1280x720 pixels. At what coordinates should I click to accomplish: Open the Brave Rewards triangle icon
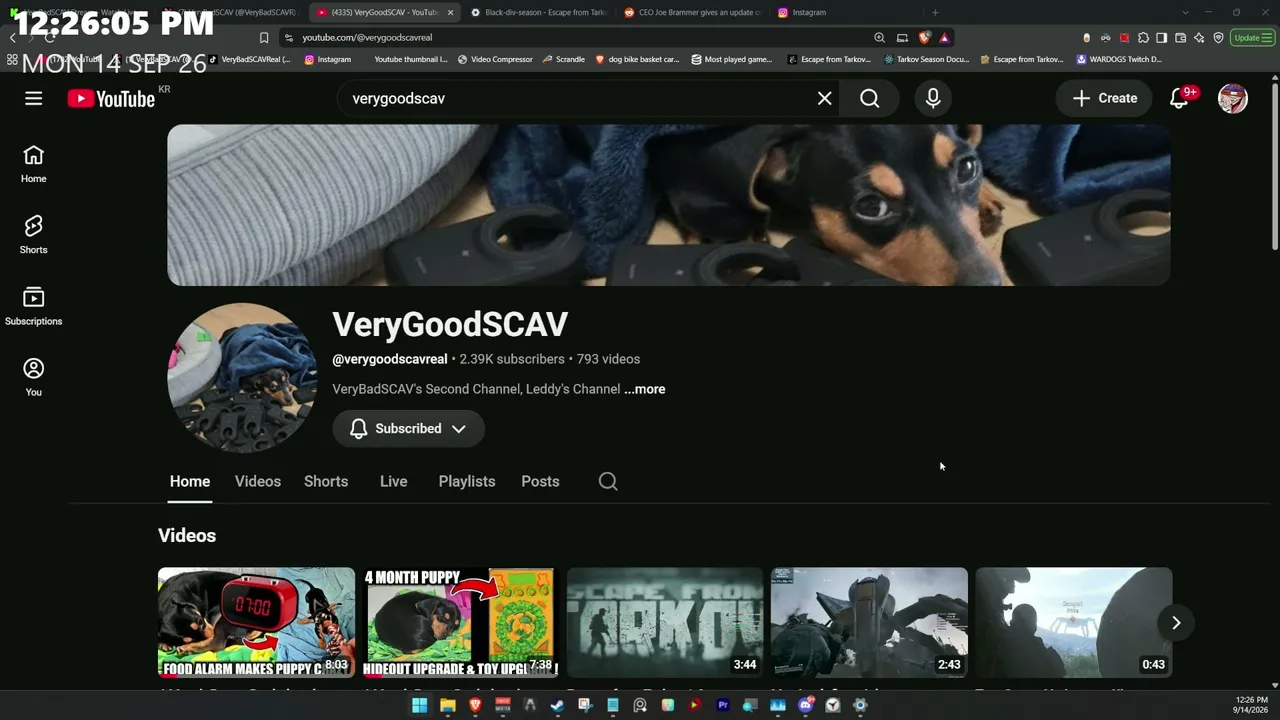click(x=944, y=37)
